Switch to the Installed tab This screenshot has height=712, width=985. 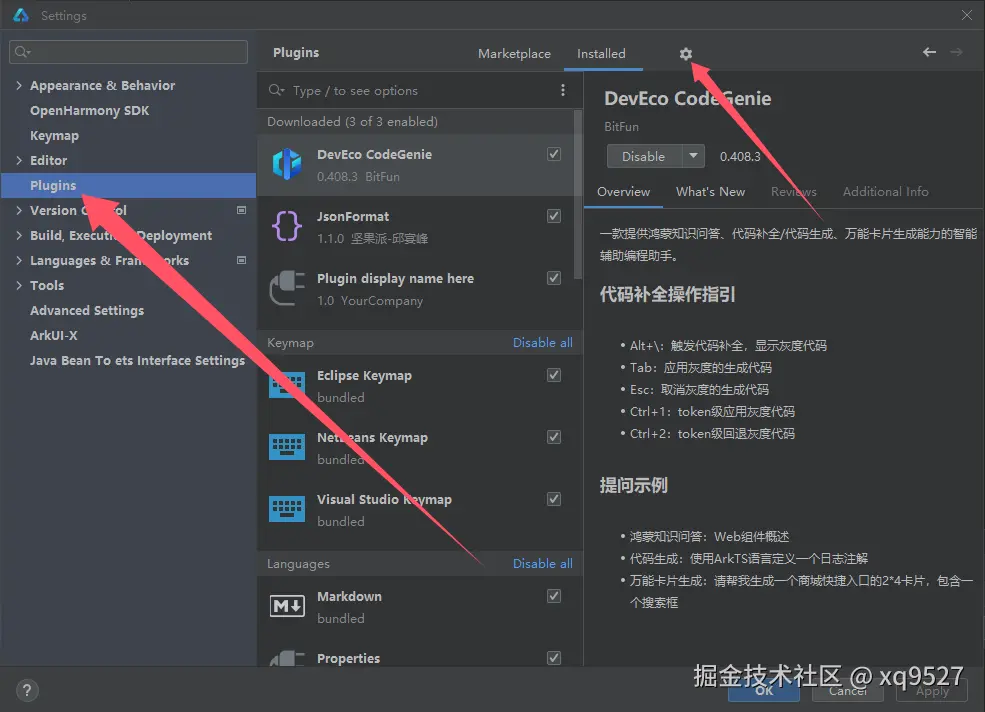coord(601,54)
